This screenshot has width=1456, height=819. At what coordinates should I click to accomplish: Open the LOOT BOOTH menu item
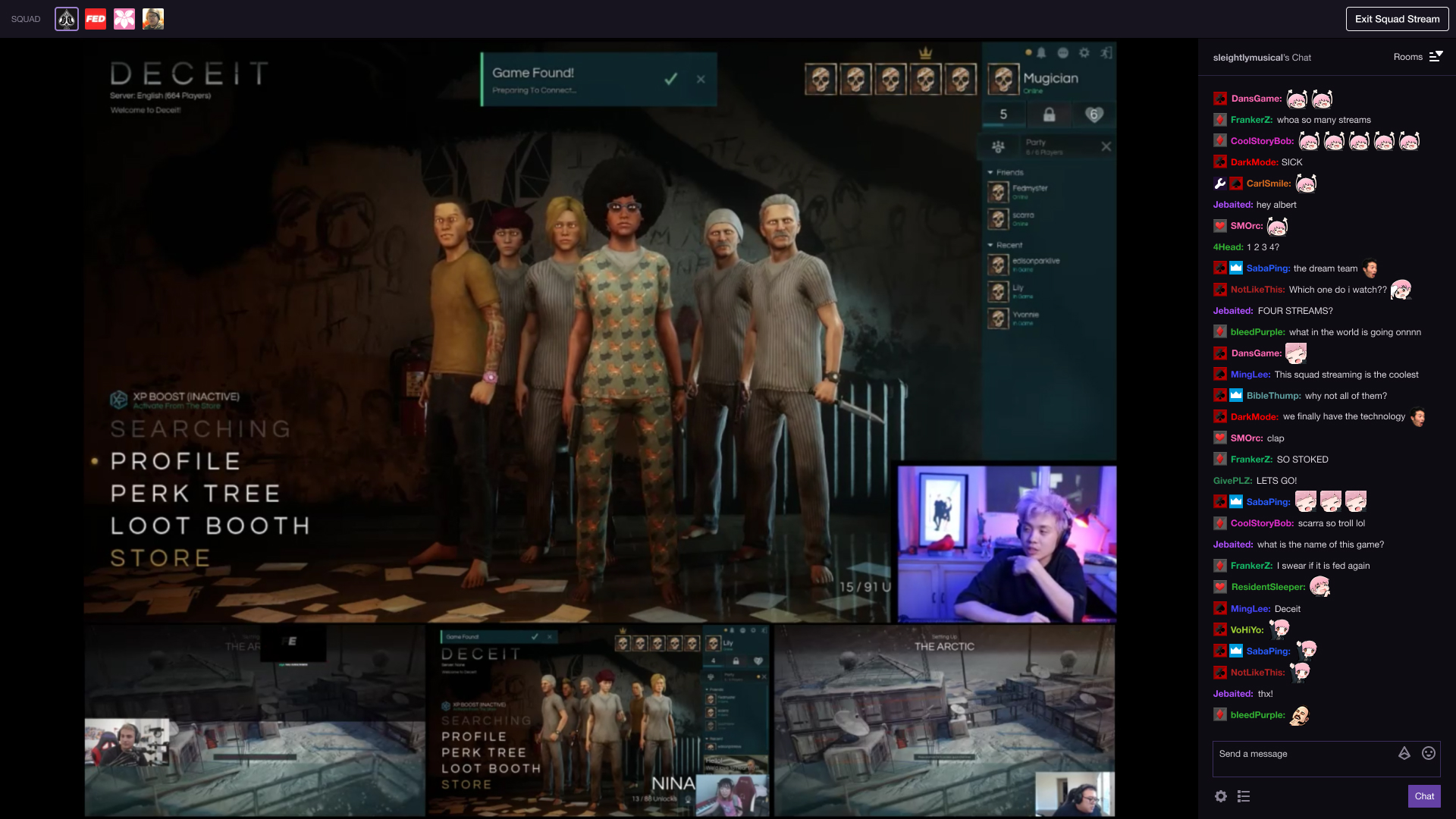click(211, 526)
